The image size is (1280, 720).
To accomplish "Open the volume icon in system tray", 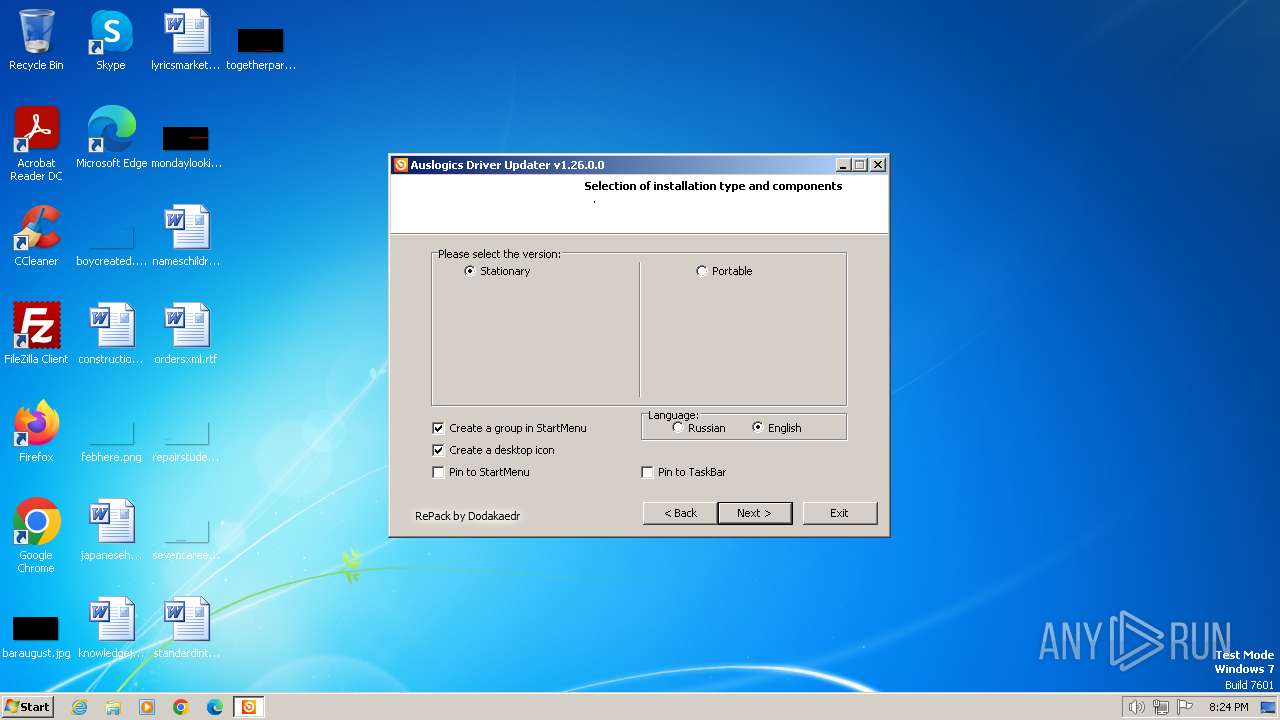I will click(x=1136, y=707).
